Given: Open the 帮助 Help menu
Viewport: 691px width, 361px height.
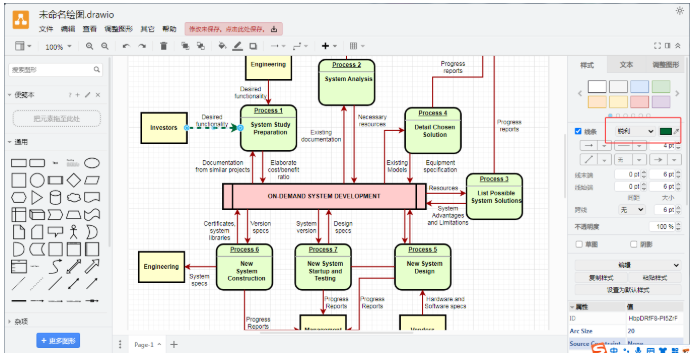Looking at the screenshot, I should (169, 29).
